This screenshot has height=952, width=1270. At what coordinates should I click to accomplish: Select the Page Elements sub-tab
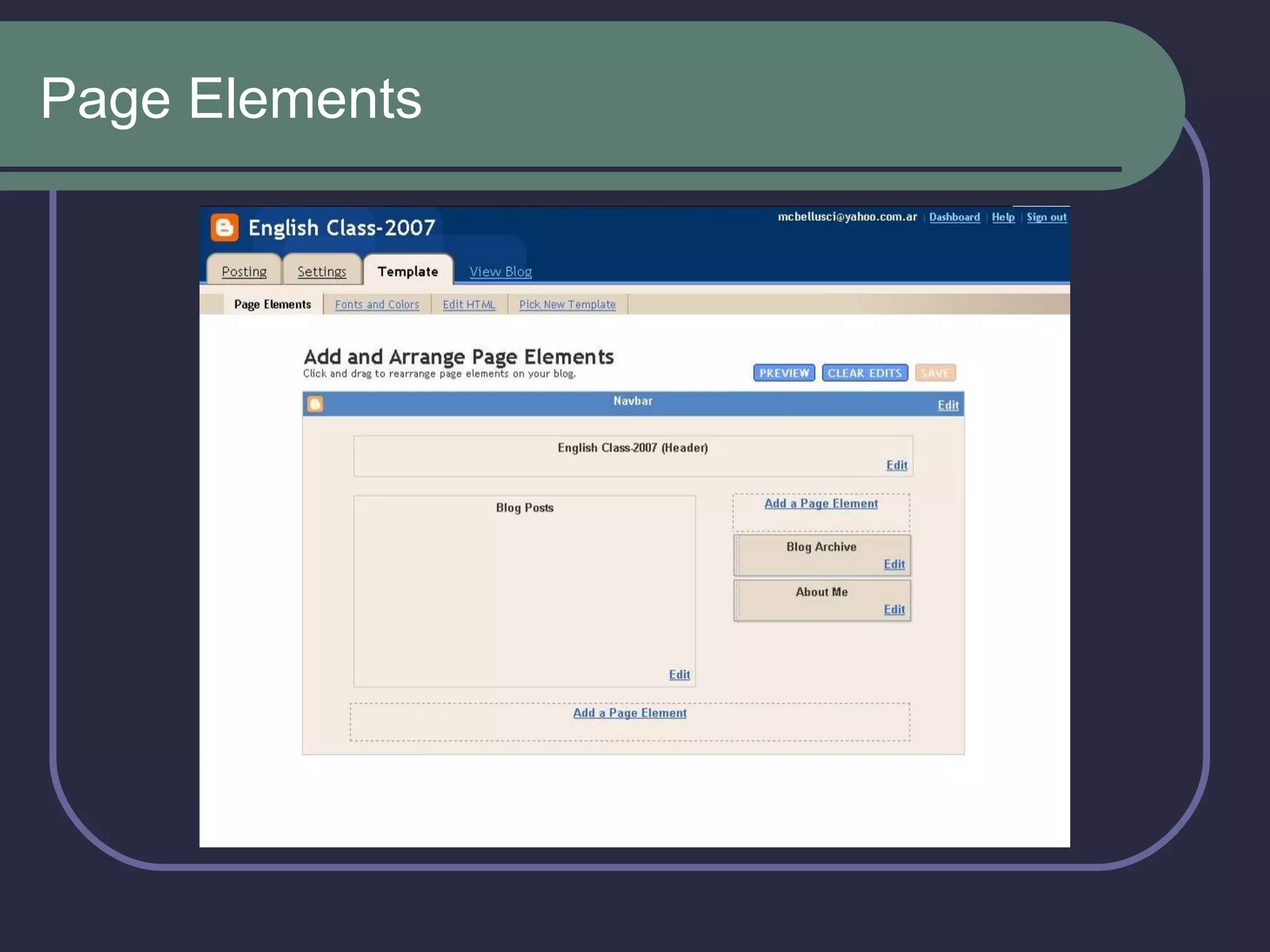click(x=272, y=304)
